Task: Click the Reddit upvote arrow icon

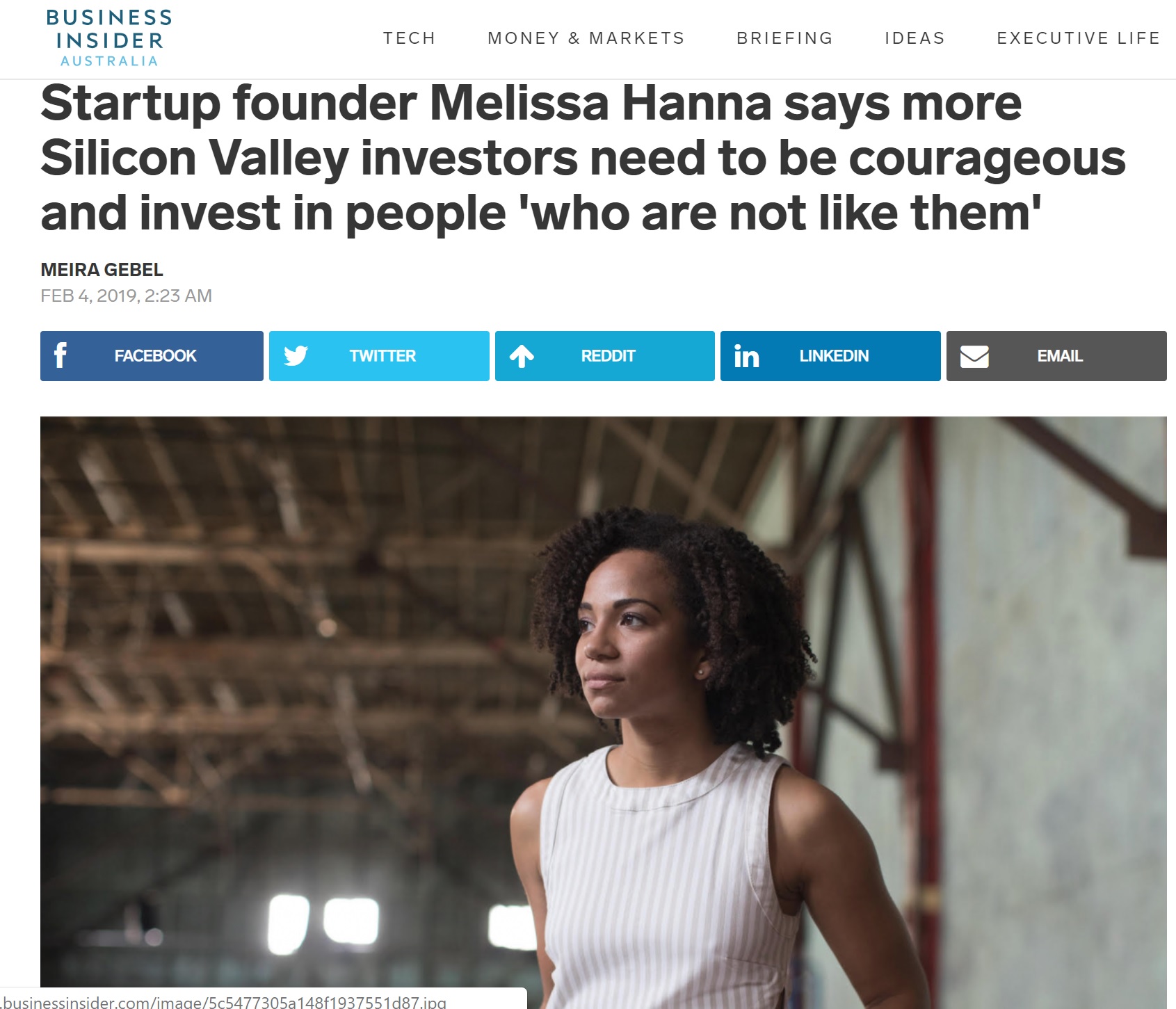Action: (522, 356)
